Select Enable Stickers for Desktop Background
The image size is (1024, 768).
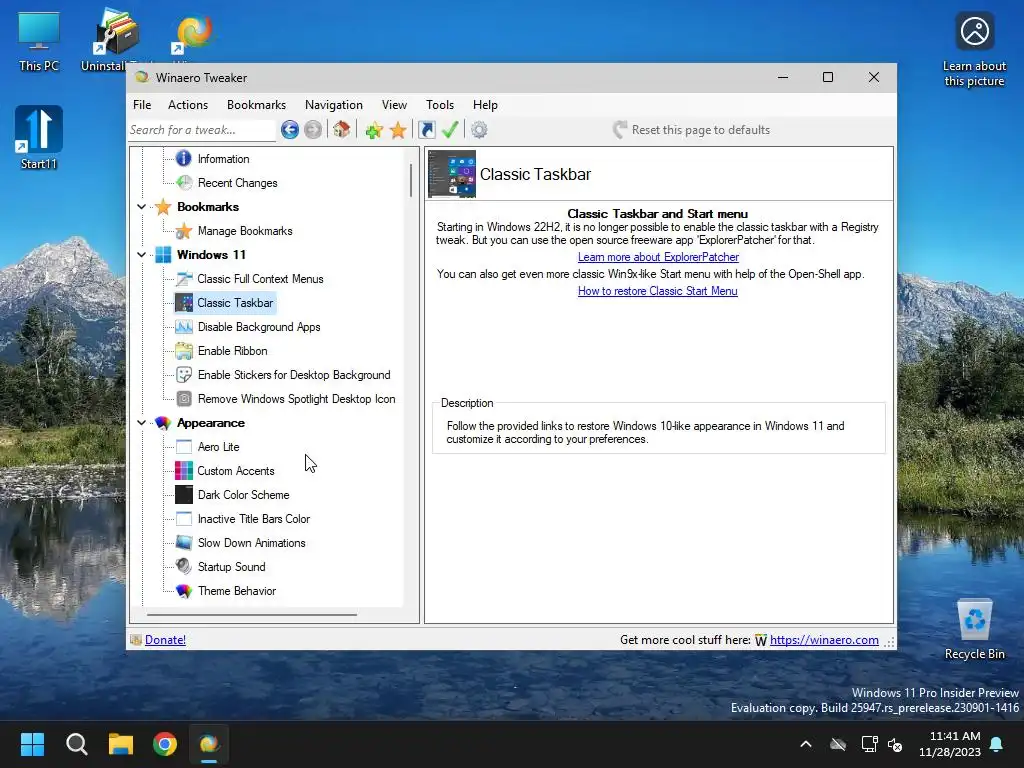tap(294, 375)
